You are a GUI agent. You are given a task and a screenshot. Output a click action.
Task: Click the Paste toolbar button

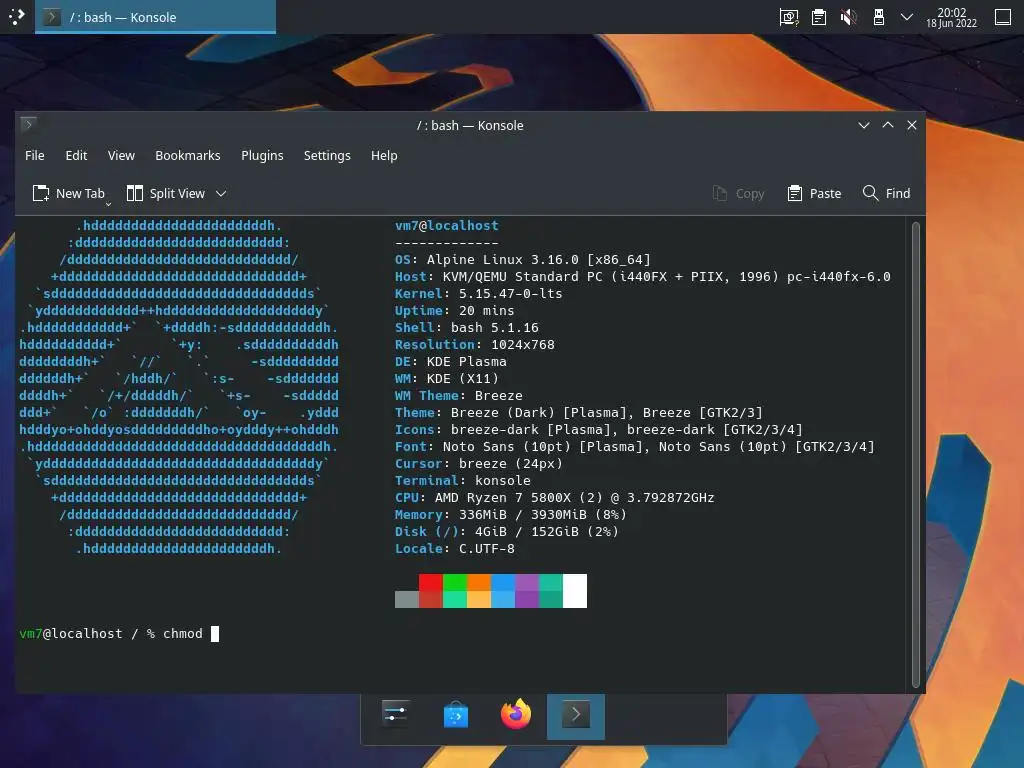[814, 193]
